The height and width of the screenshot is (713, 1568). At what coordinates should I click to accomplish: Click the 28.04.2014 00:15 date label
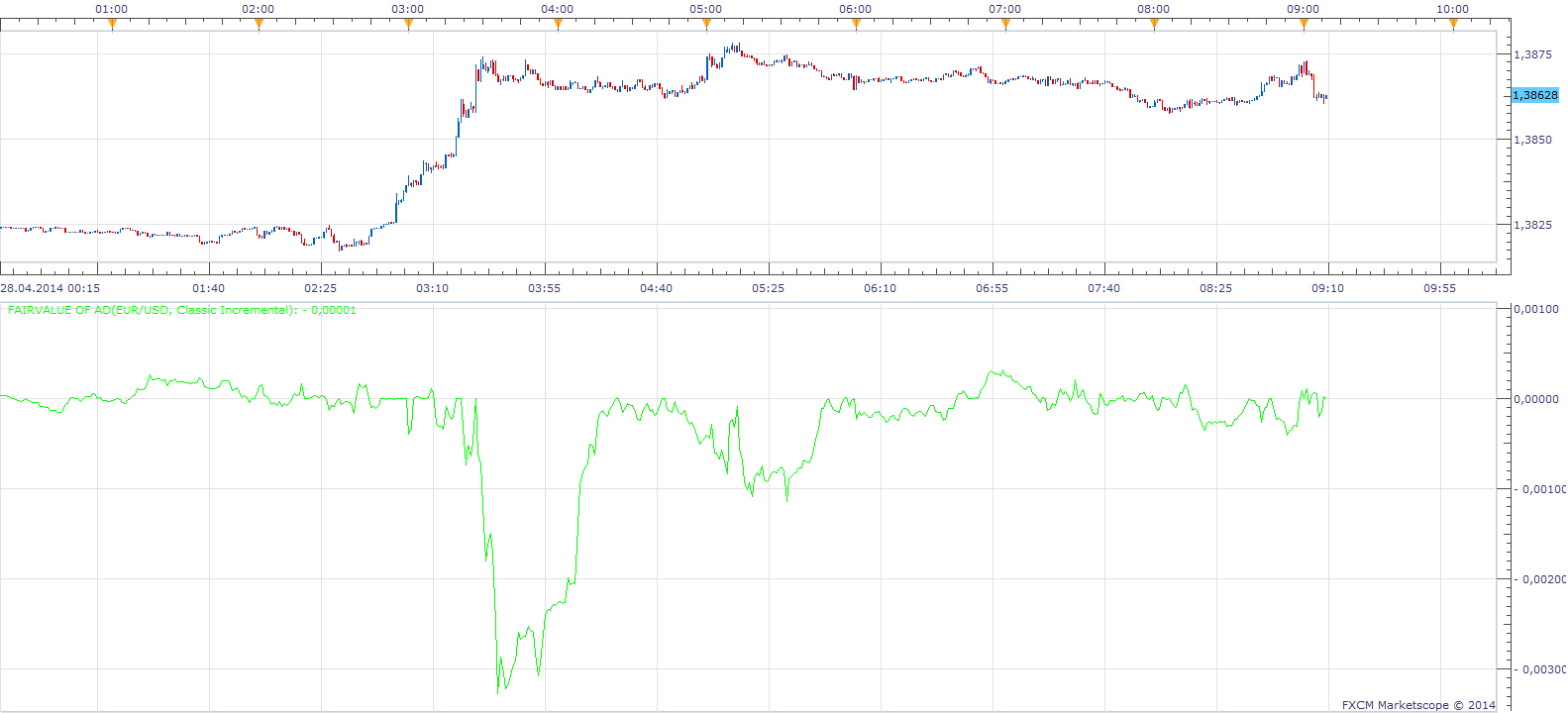[x=50, y=288]
